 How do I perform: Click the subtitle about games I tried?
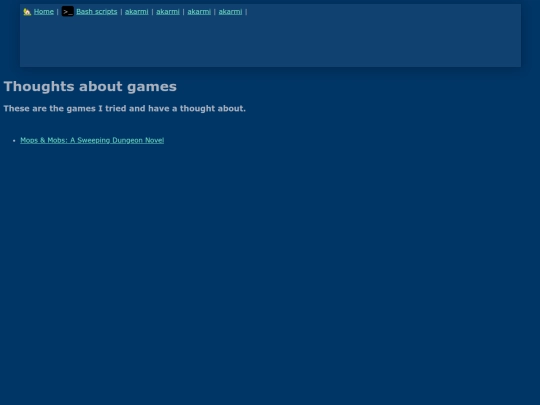[125, 108]
